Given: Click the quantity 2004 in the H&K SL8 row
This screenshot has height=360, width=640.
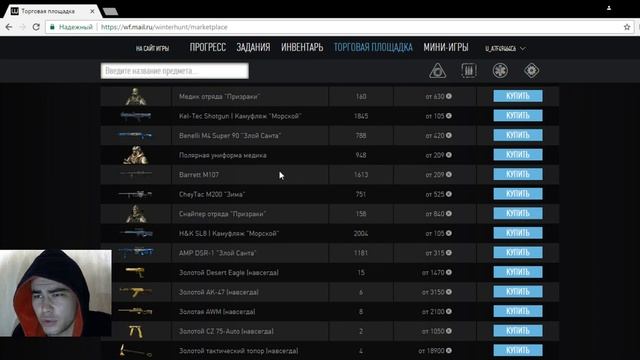Looking at the screenshot, I should pos(361,233).
